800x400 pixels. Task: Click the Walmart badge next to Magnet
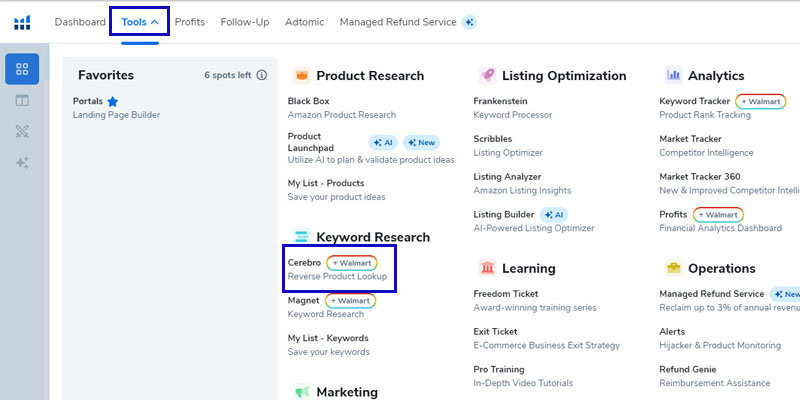(351, 301)
